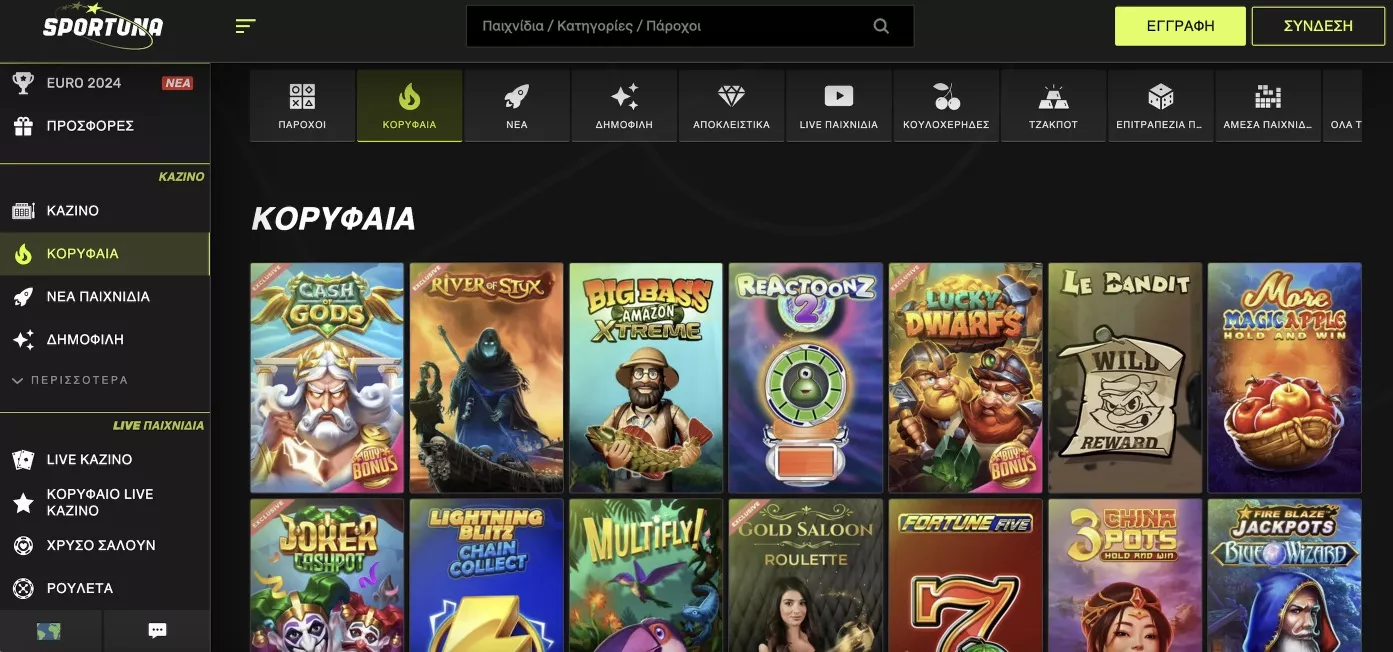This screenshot has height=652, width=1393.
Task: Launch Big Bass Amazon Xtreme
Action: 646,378
